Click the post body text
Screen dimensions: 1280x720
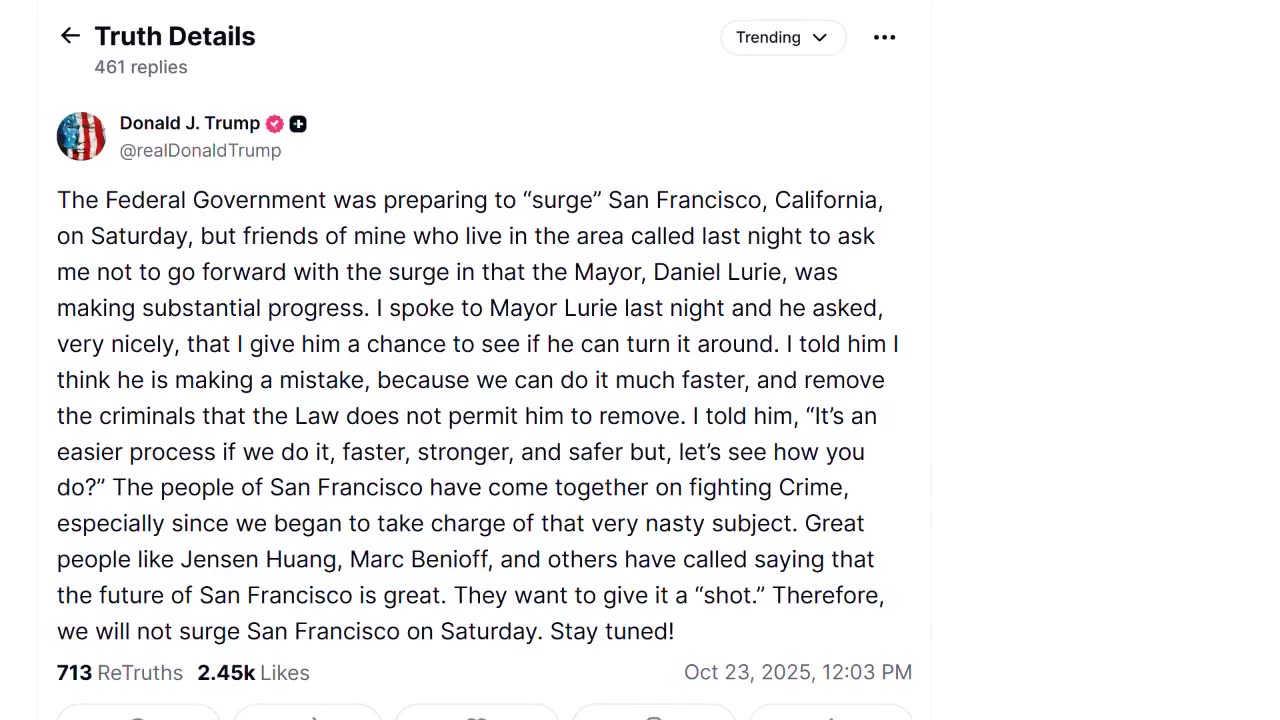pyautogui.click(x=470, y=415)
